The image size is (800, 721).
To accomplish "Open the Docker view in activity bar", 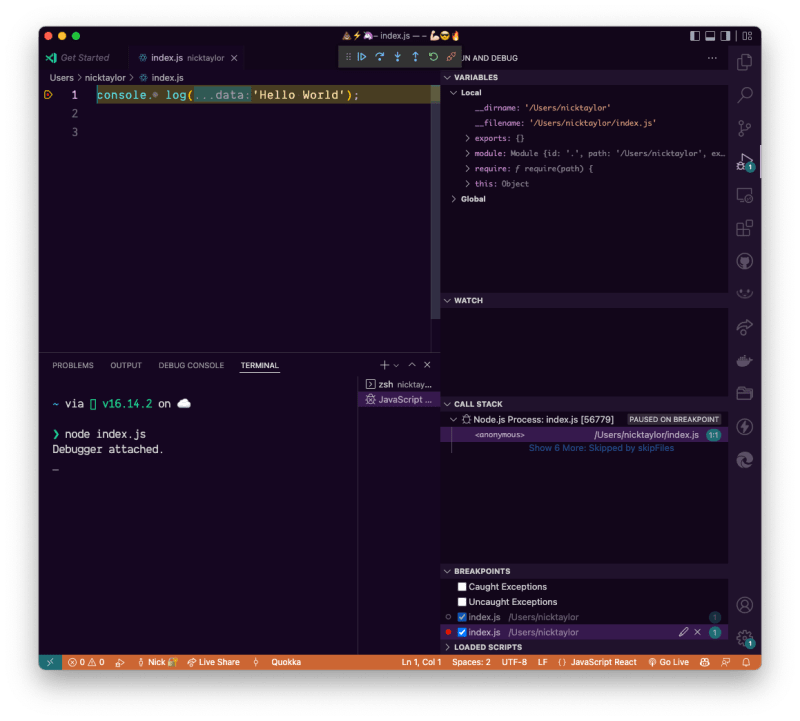I will (744, 360).
